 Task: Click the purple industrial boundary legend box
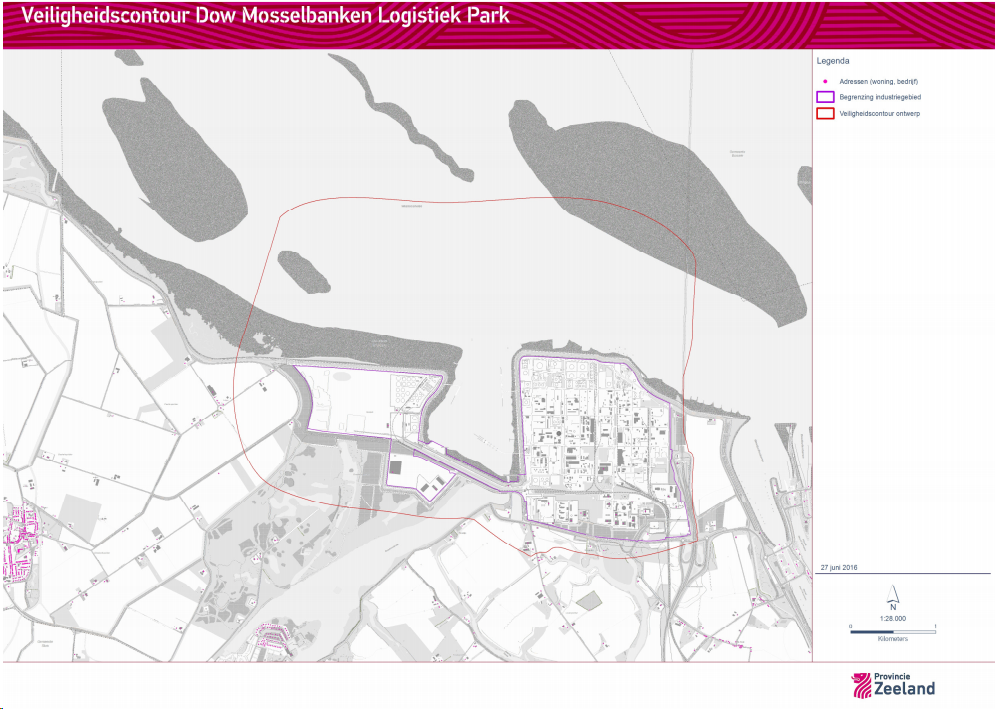tap(825, 97)
